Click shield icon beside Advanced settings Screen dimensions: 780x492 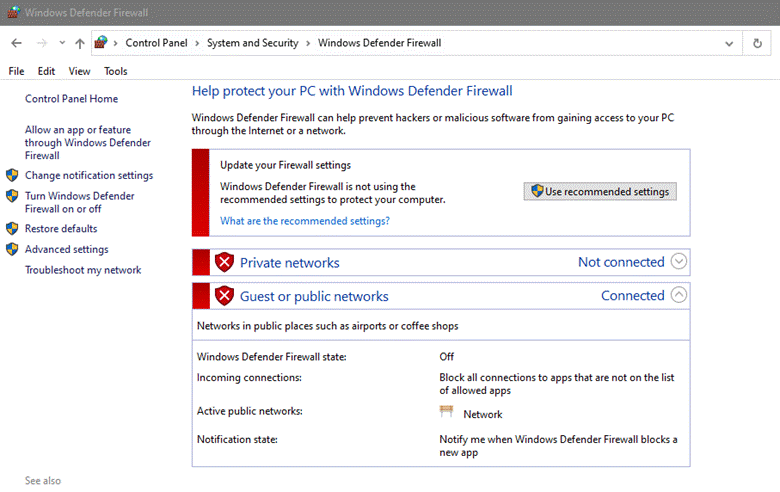pos(12,249)
